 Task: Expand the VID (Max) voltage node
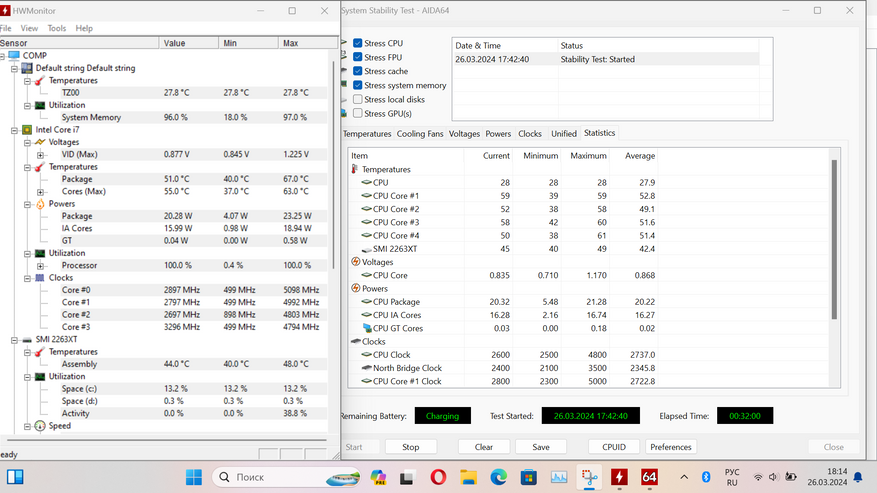click(40, 155)
